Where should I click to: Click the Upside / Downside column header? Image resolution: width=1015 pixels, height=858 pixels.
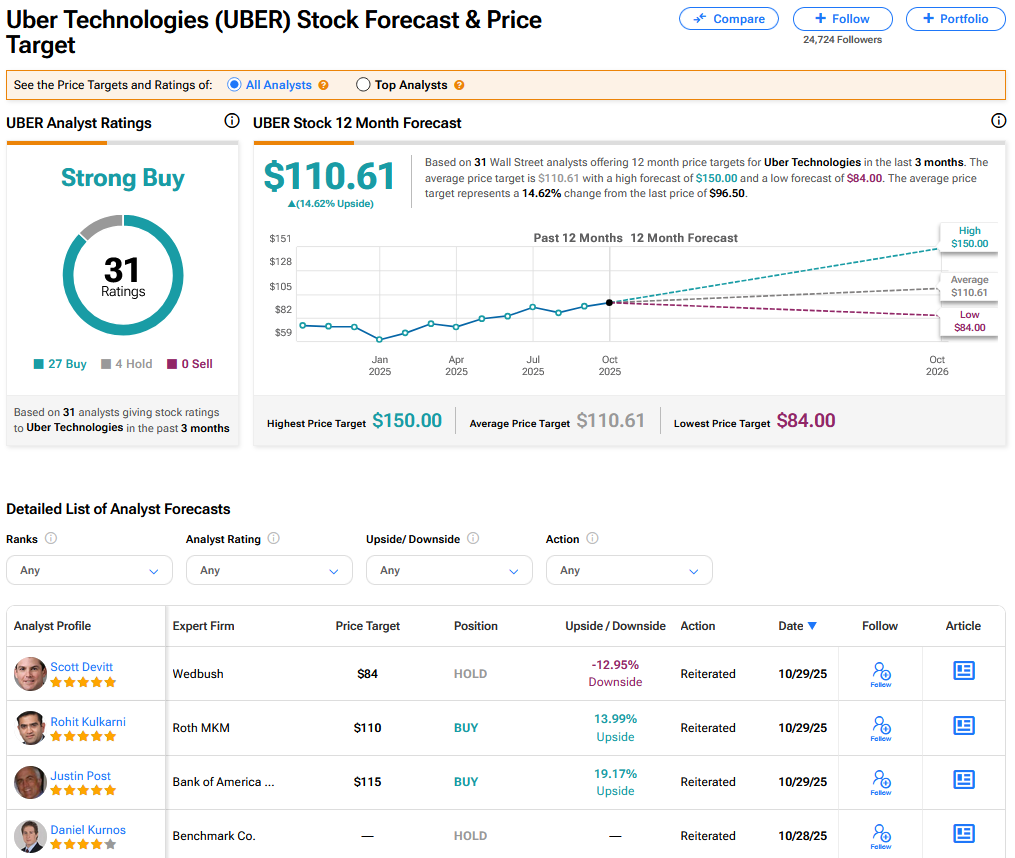615,626
